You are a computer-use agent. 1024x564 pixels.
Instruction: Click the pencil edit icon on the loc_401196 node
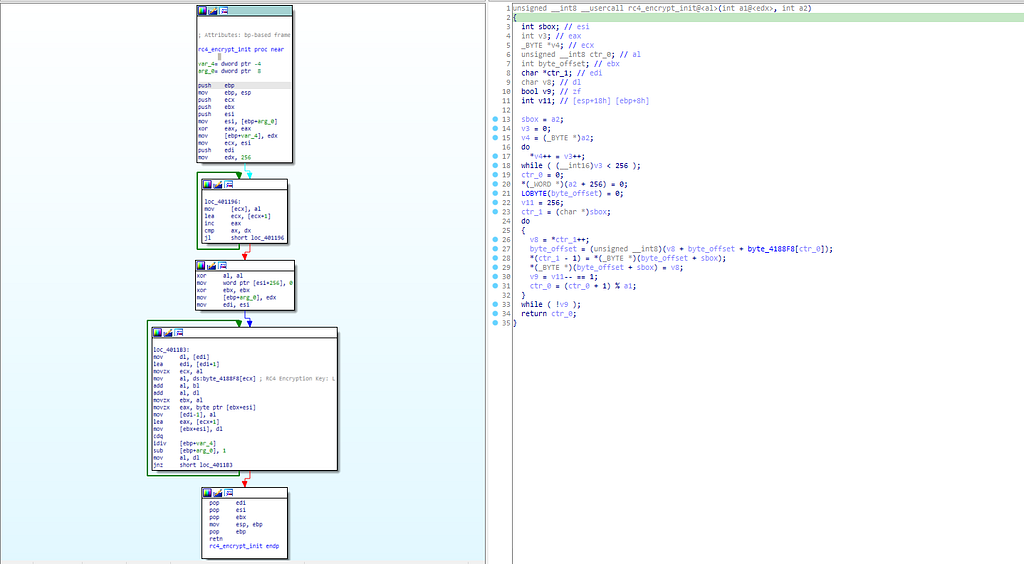218,185
